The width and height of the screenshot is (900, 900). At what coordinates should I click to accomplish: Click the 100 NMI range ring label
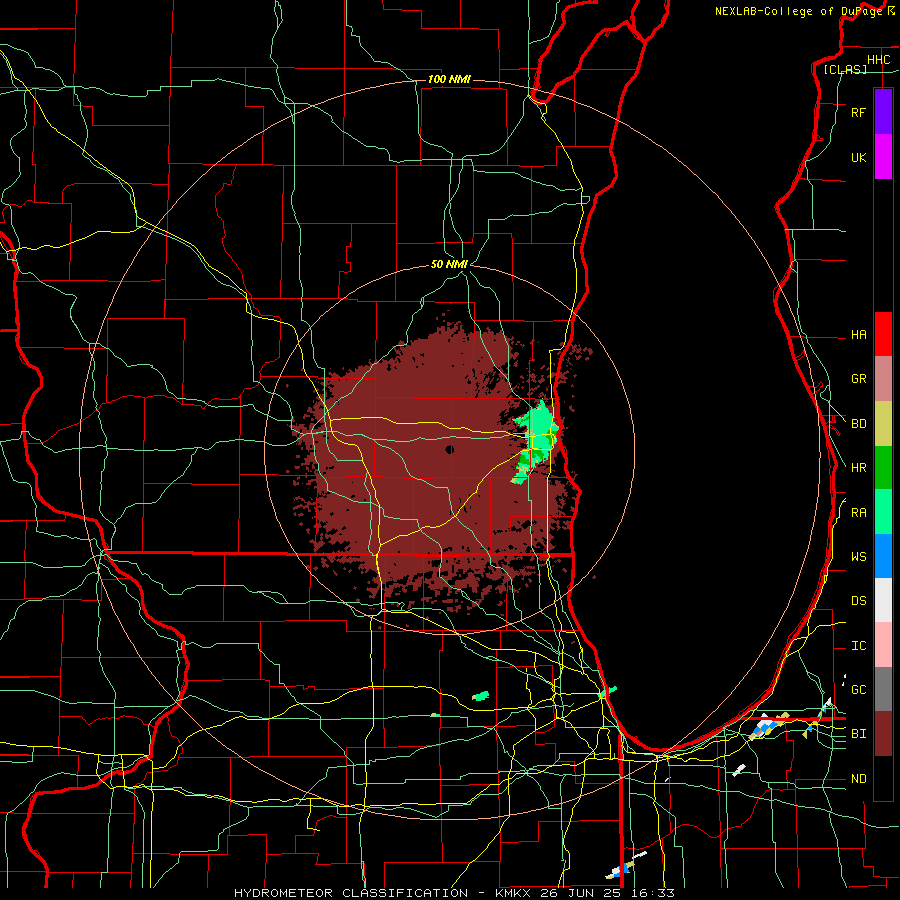[449, 79]
